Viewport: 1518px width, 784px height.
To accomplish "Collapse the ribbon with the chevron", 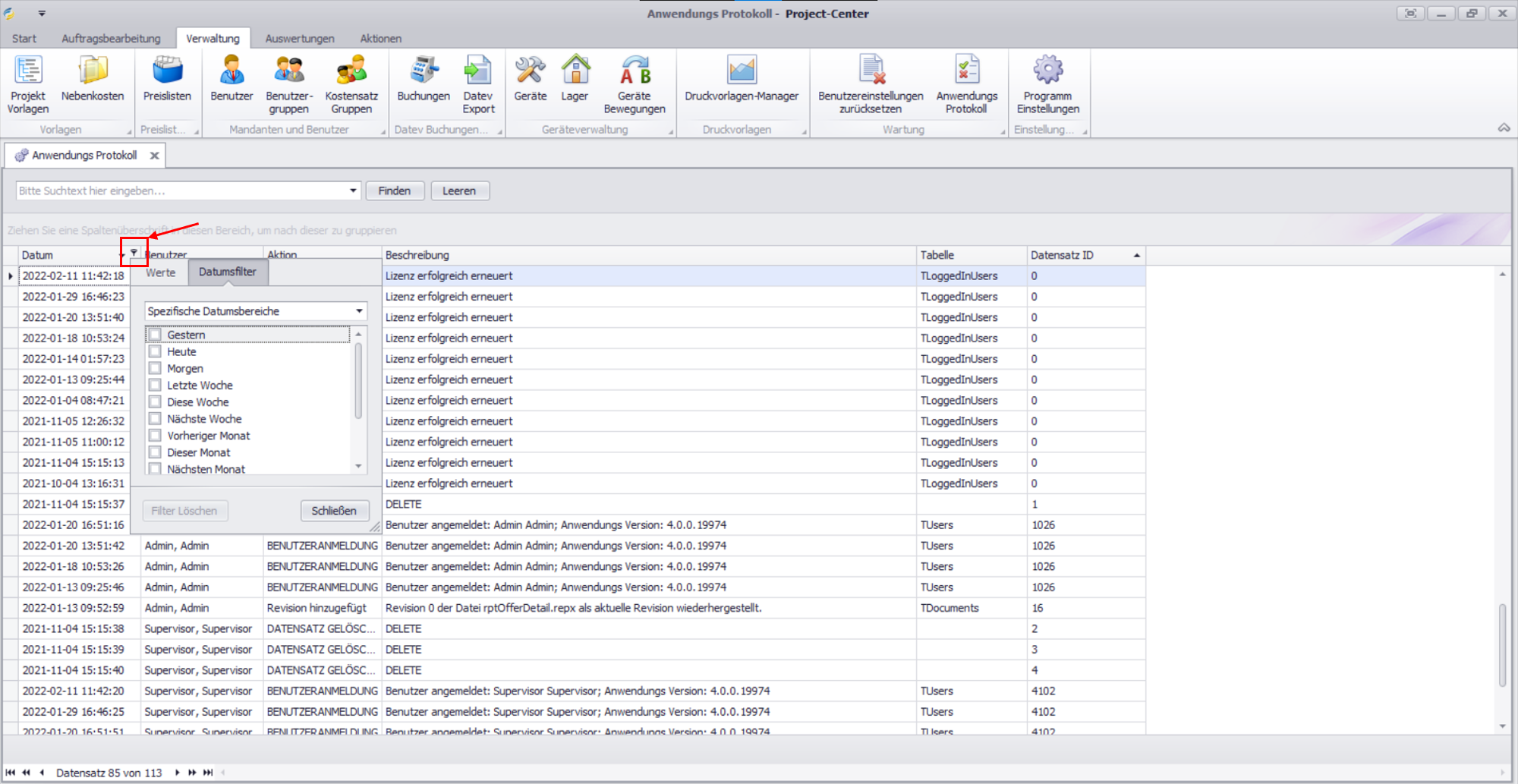I will point(1503,128).
